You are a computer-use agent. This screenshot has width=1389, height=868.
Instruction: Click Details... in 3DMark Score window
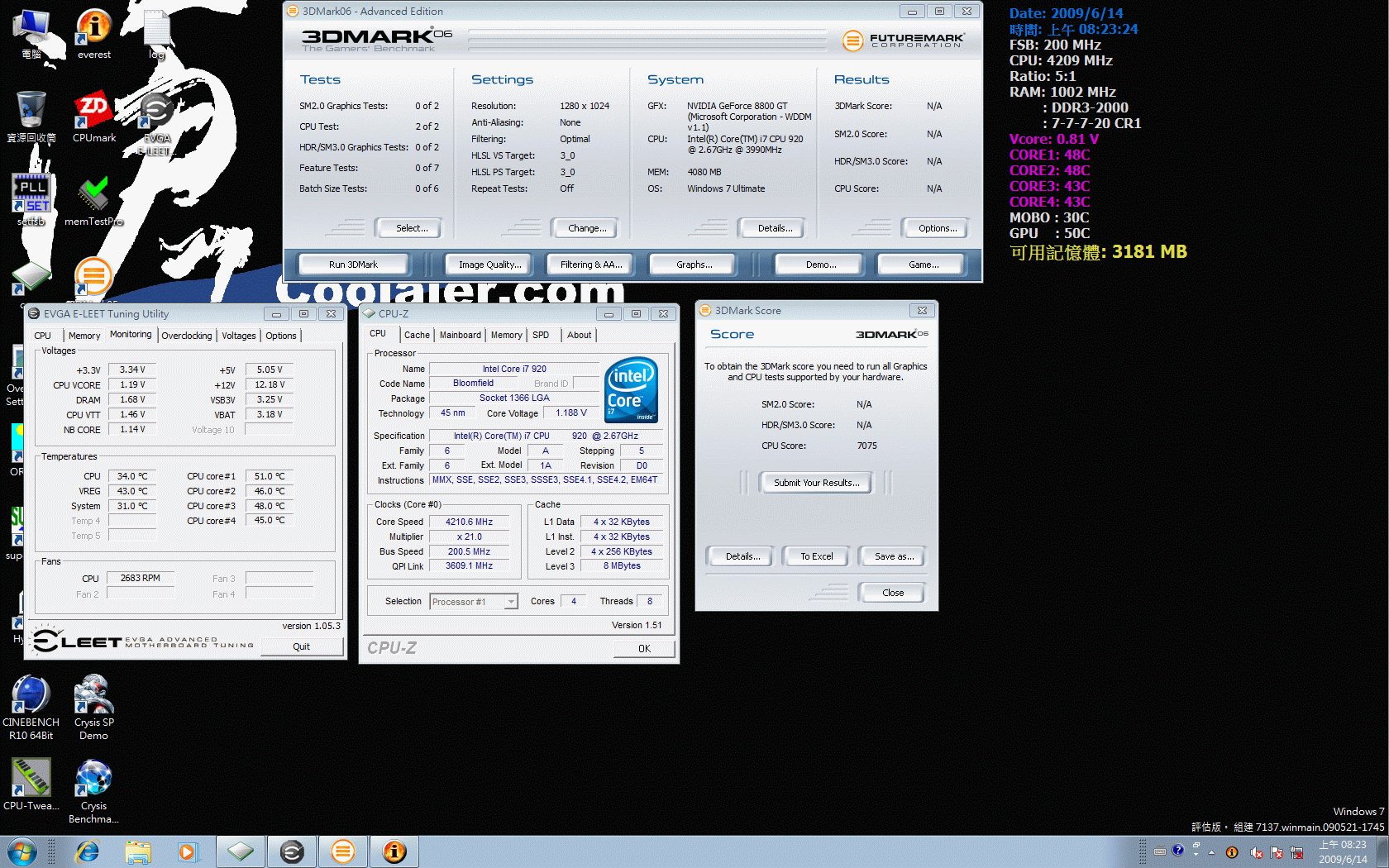(x=741, y=556)
